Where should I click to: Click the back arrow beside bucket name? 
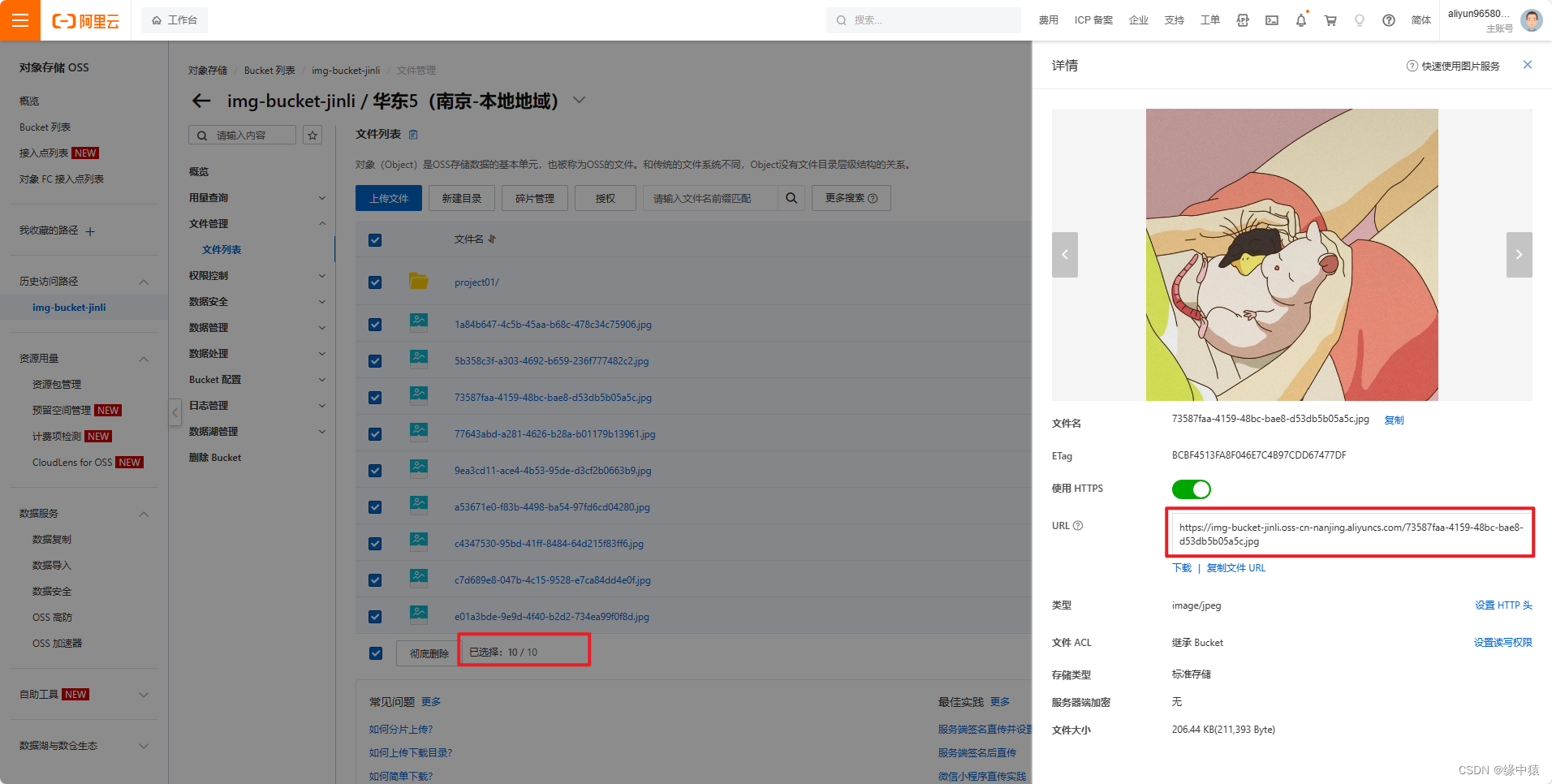click(201, 101)
